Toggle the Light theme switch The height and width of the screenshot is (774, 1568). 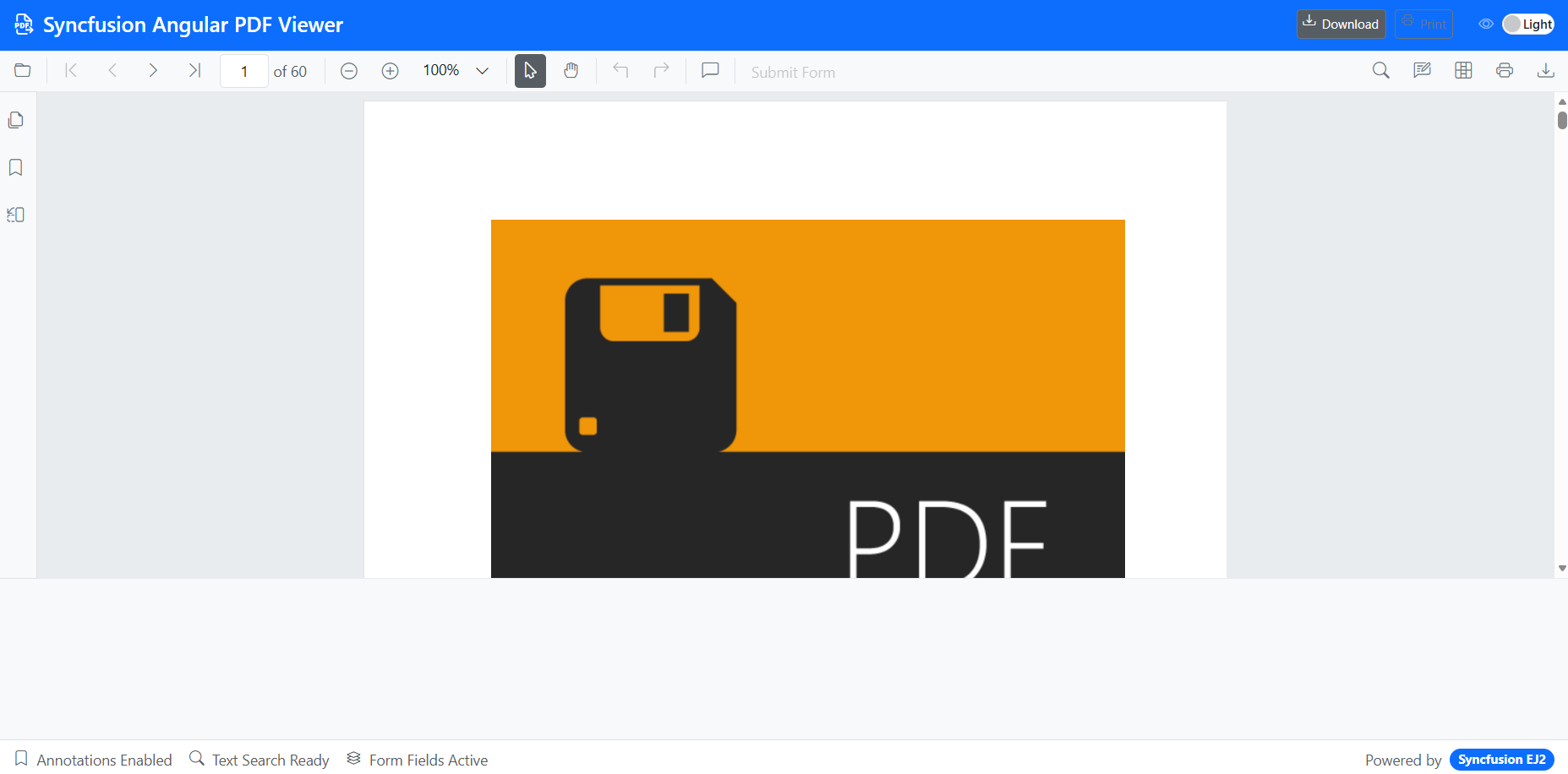coord(1528,25)
